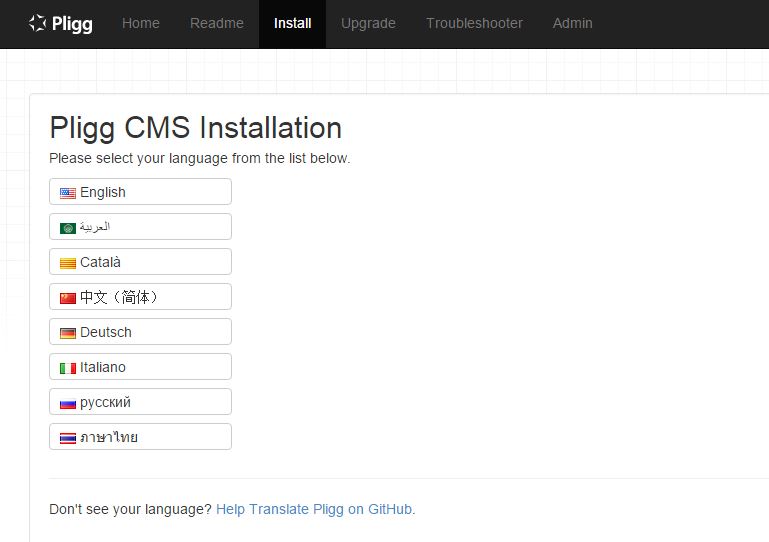Click the Italian flag icon
769x542 pixels.
68,368
